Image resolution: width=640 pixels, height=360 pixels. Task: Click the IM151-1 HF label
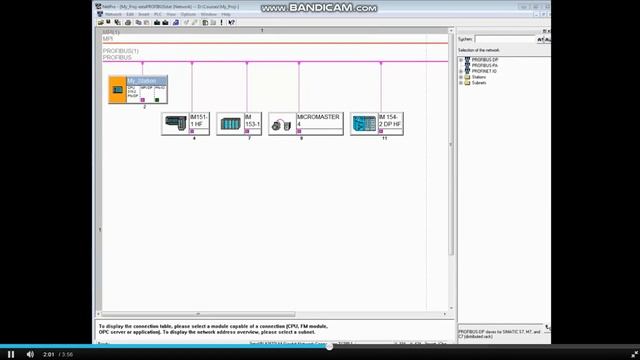coord(199,120)
